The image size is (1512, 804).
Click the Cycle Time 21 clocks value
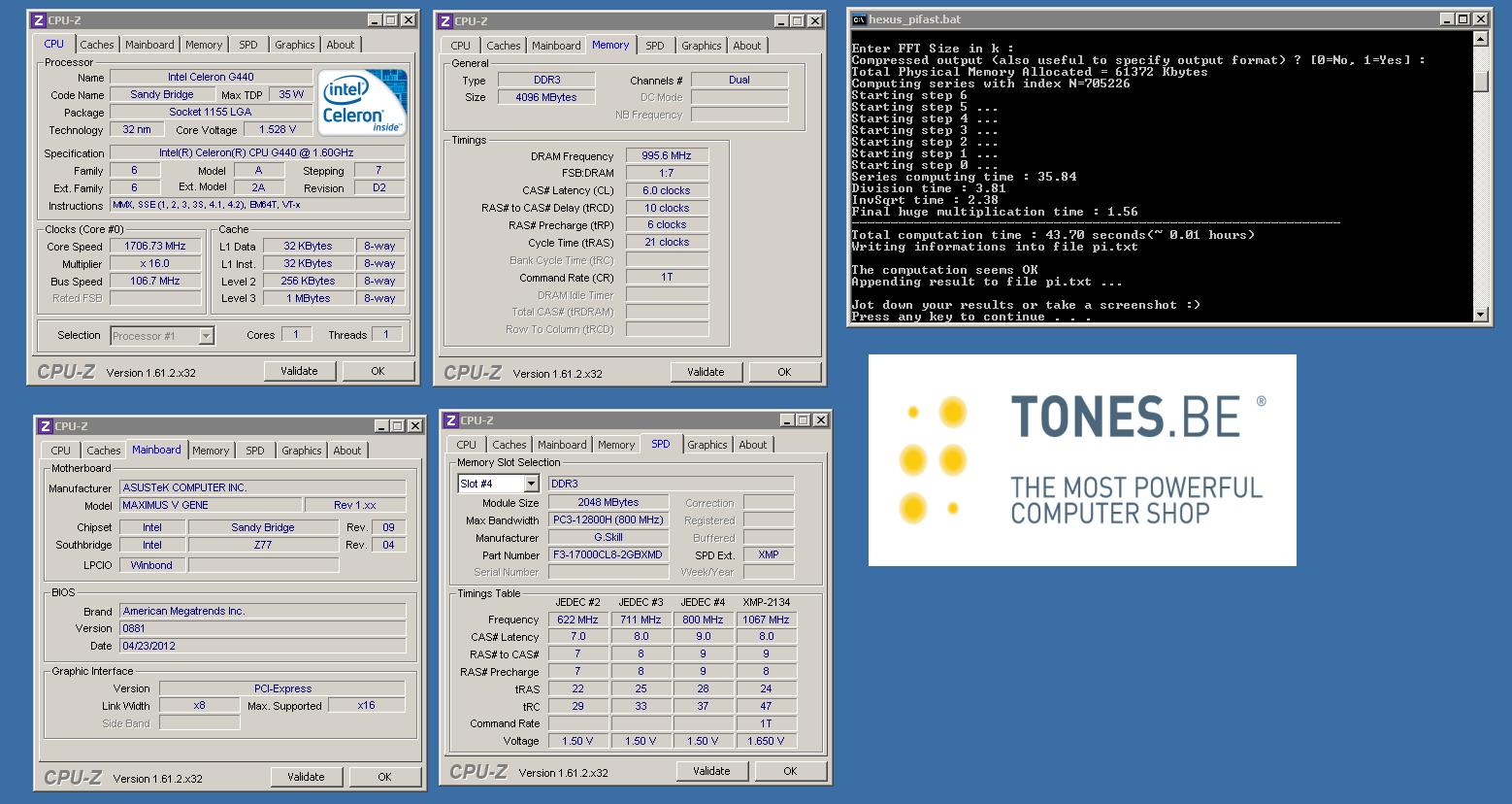coord(667,242)
